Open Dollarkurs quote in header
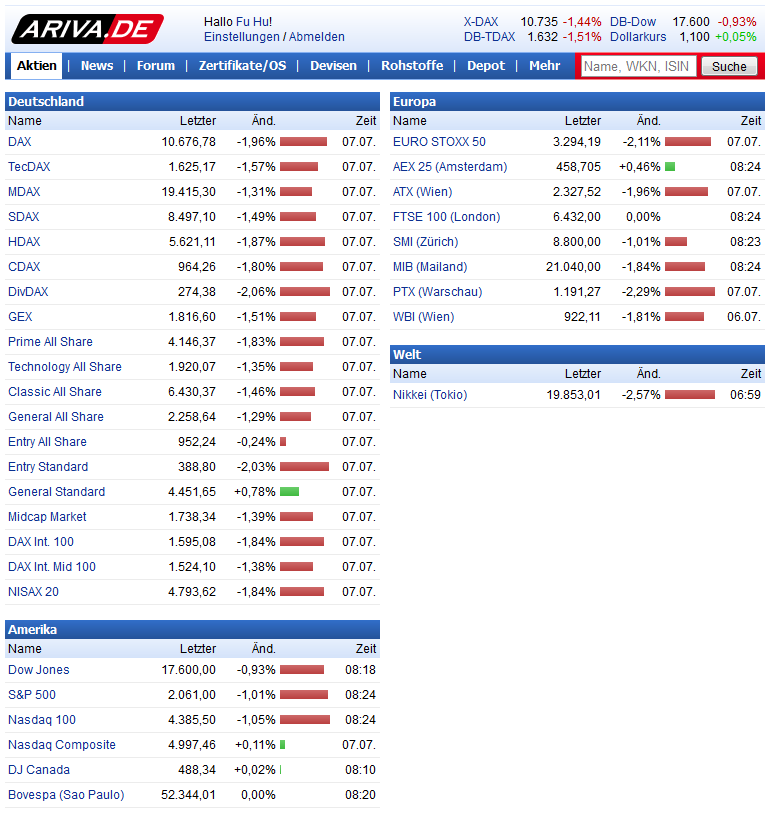Viewport: 776px width, 817px height. coord(638,37)
